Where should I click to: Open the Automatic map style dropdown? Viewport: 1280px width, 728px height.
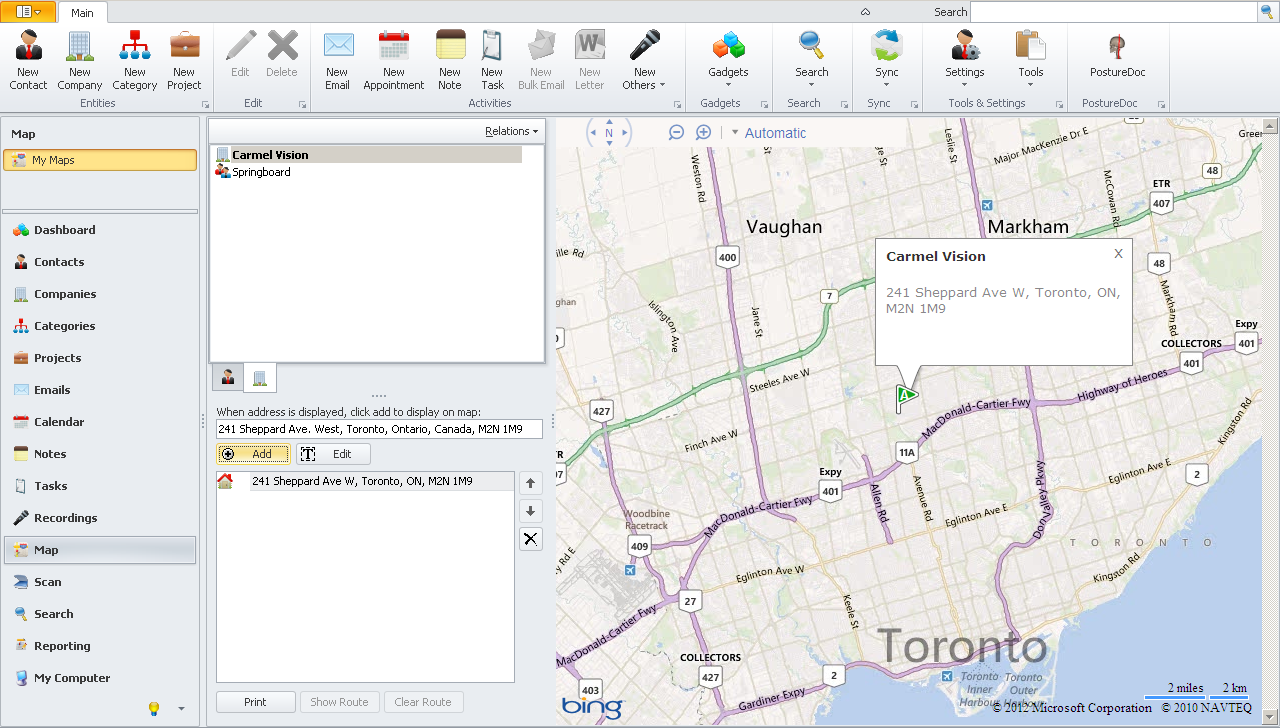click(x=774, y=132)
